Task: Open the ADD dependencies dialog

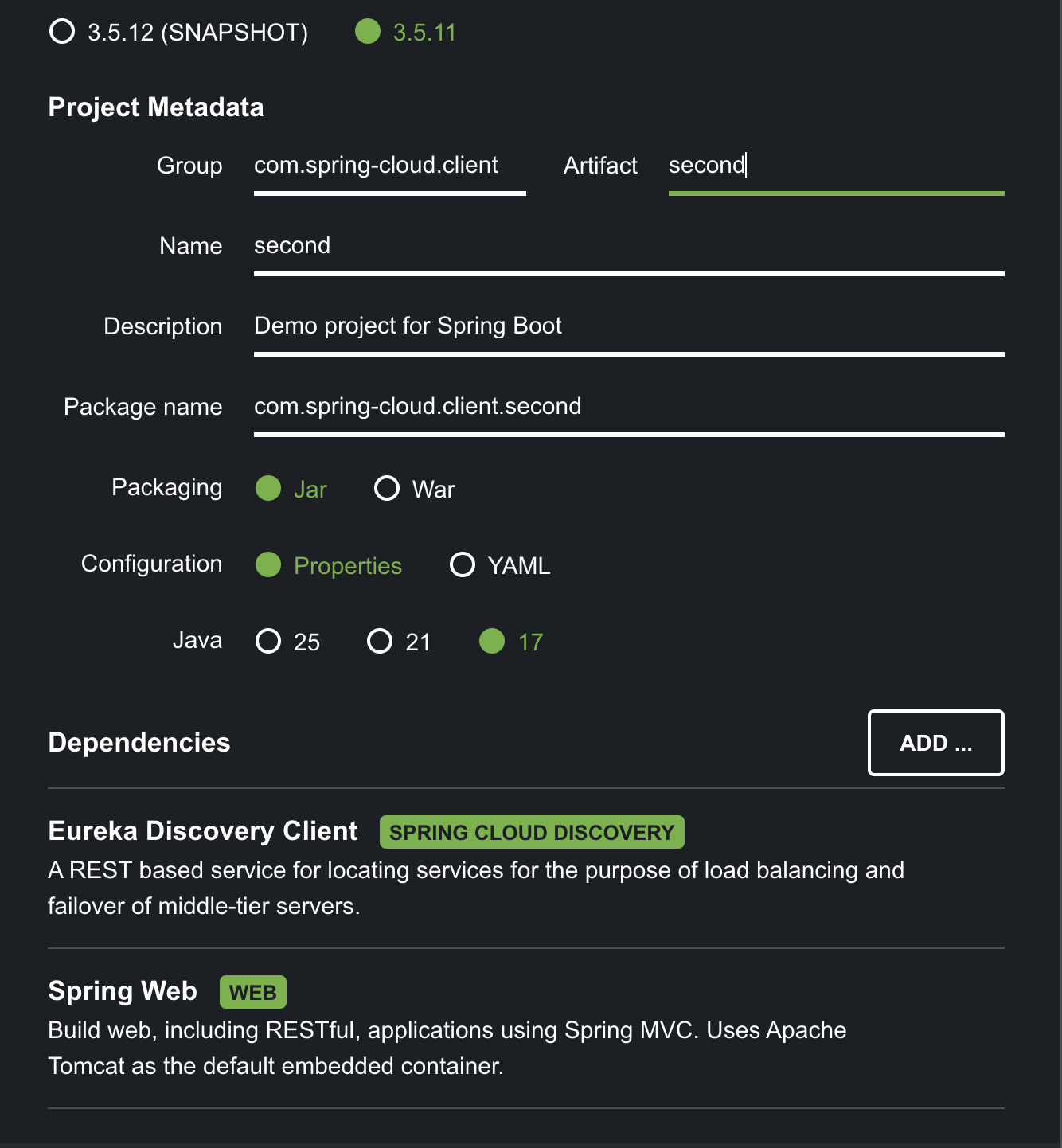Action: click(x=935, y=743)
